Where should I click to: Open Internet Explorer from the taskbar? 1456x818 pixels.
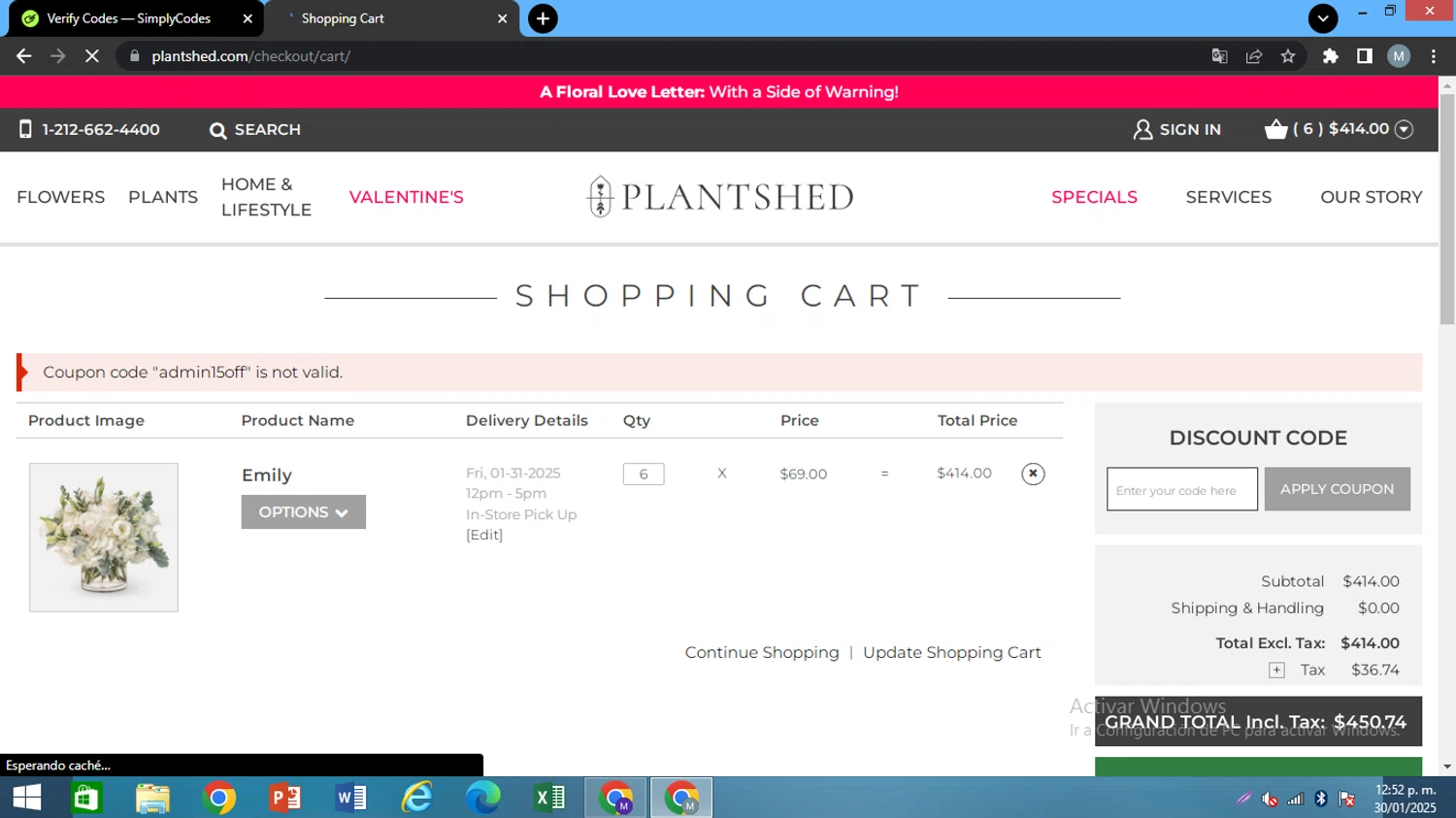(416, 798)
